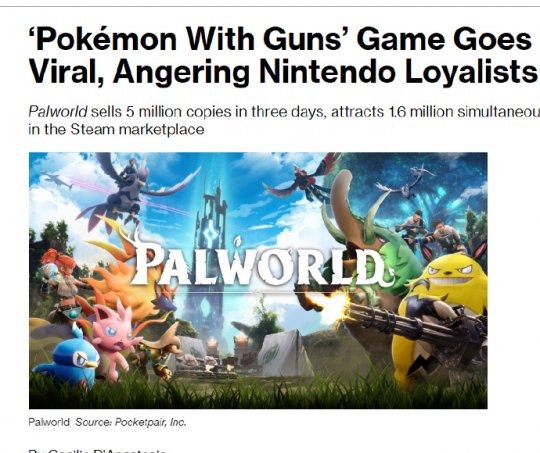Image resolution: width=540 pixels, height=453 pixels.
Task: Click the two armed humans at right
Action: [430, 229]
